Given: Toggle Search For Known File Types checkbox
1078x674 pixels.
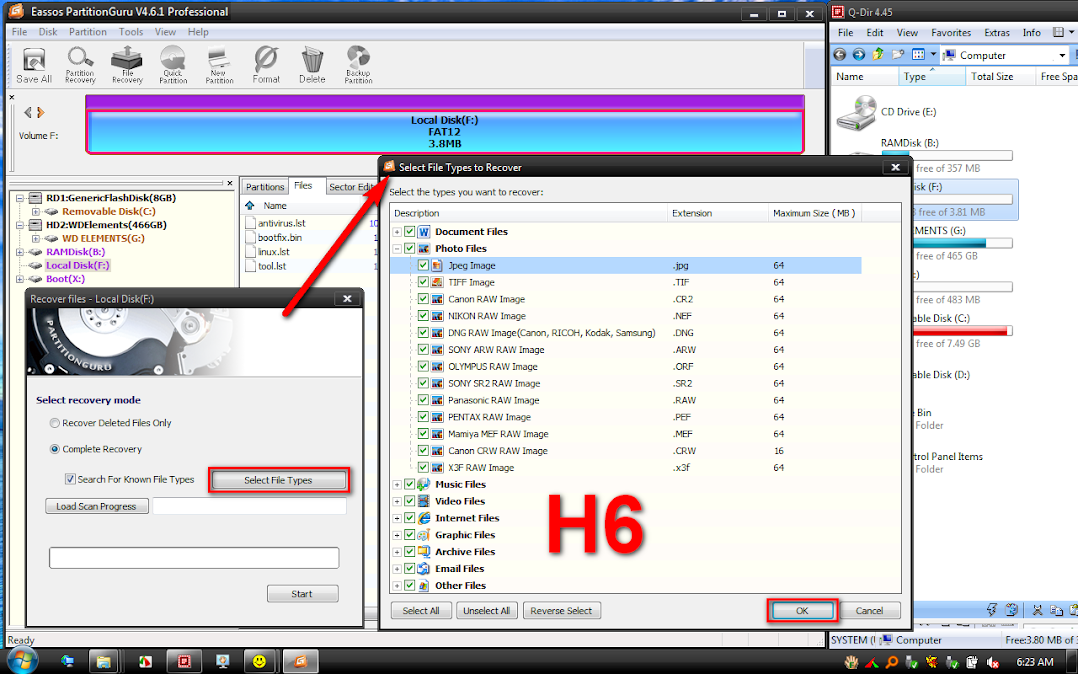Looking at the screenshot, I should pos(69,479).
